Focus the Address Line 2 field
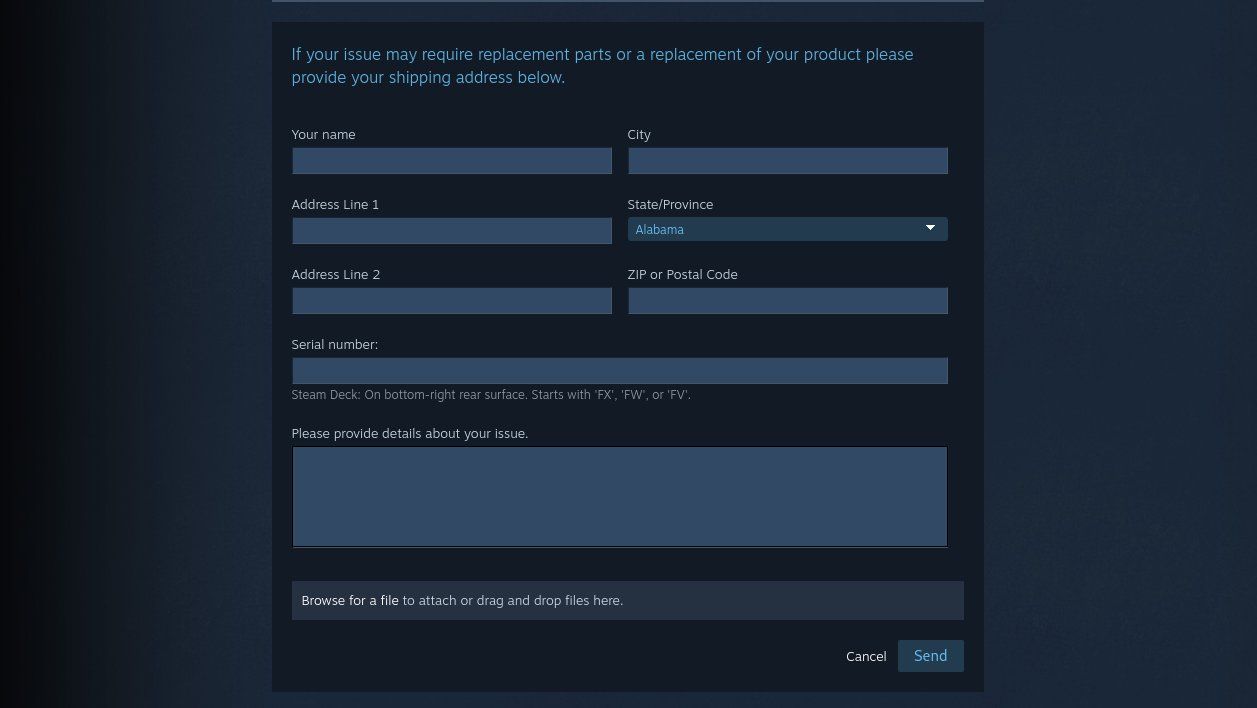Viewport: 1257px width, 708px height. pos(451,300)
